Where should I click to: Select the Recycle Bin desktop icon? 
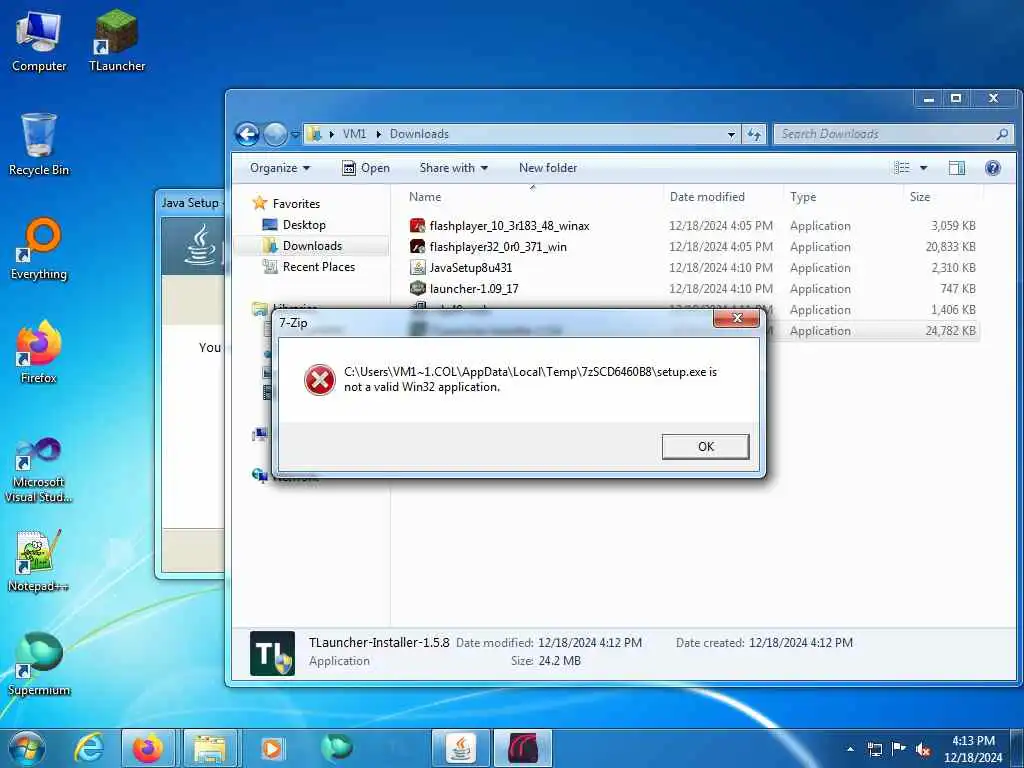[x=39, y=145]
